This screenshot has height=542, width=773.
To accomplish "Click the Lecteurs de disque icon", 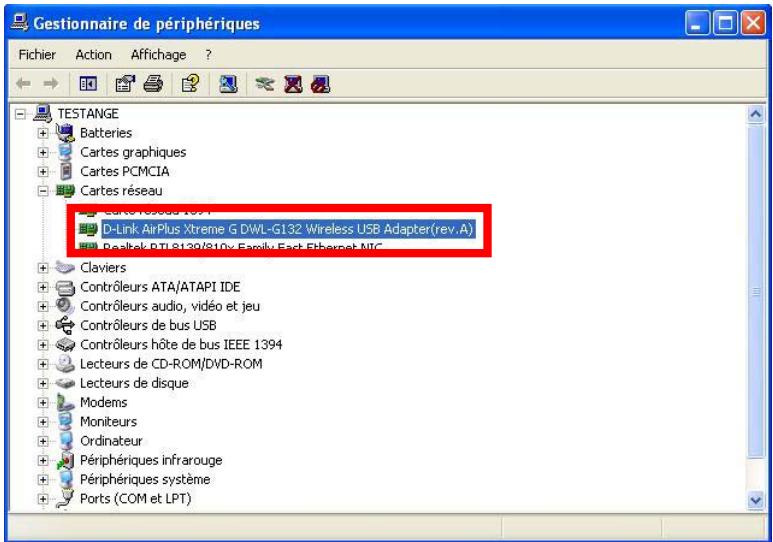I will coord(65,383).
